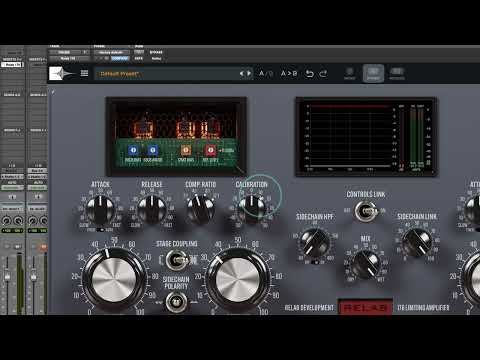Copy settings with the A>B button
The width and height of the screenshot is (480, 360).
(x=289, y=73)
